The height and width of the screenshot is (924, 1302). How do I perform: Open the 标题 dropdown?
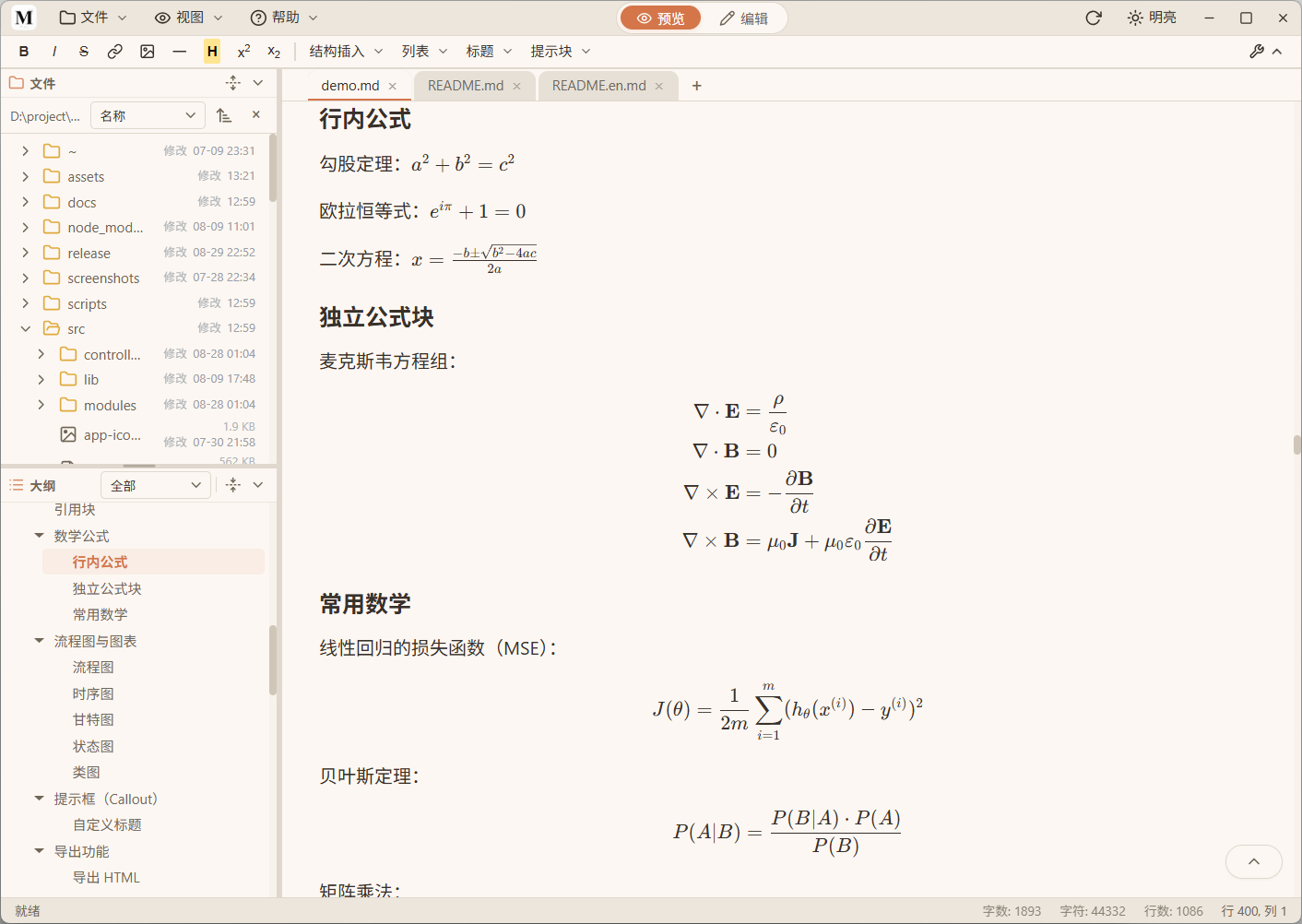[489, 52]
